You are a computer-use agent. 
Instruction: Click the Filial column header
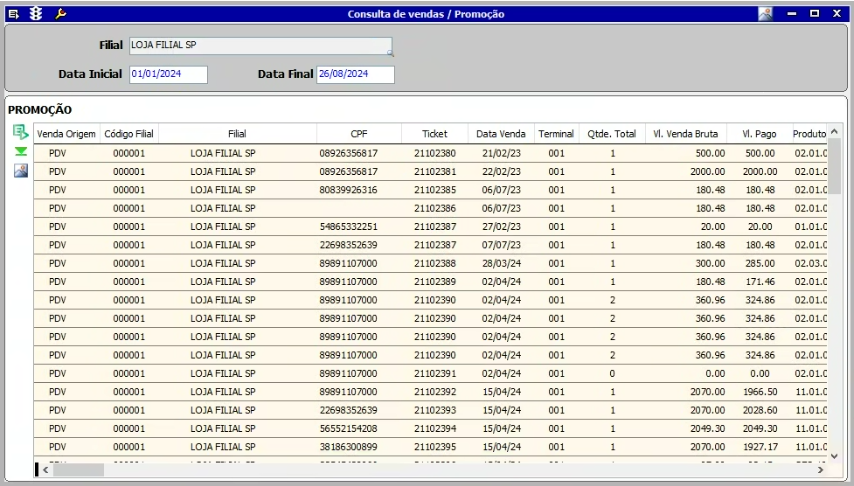click(x=237, y=134)
